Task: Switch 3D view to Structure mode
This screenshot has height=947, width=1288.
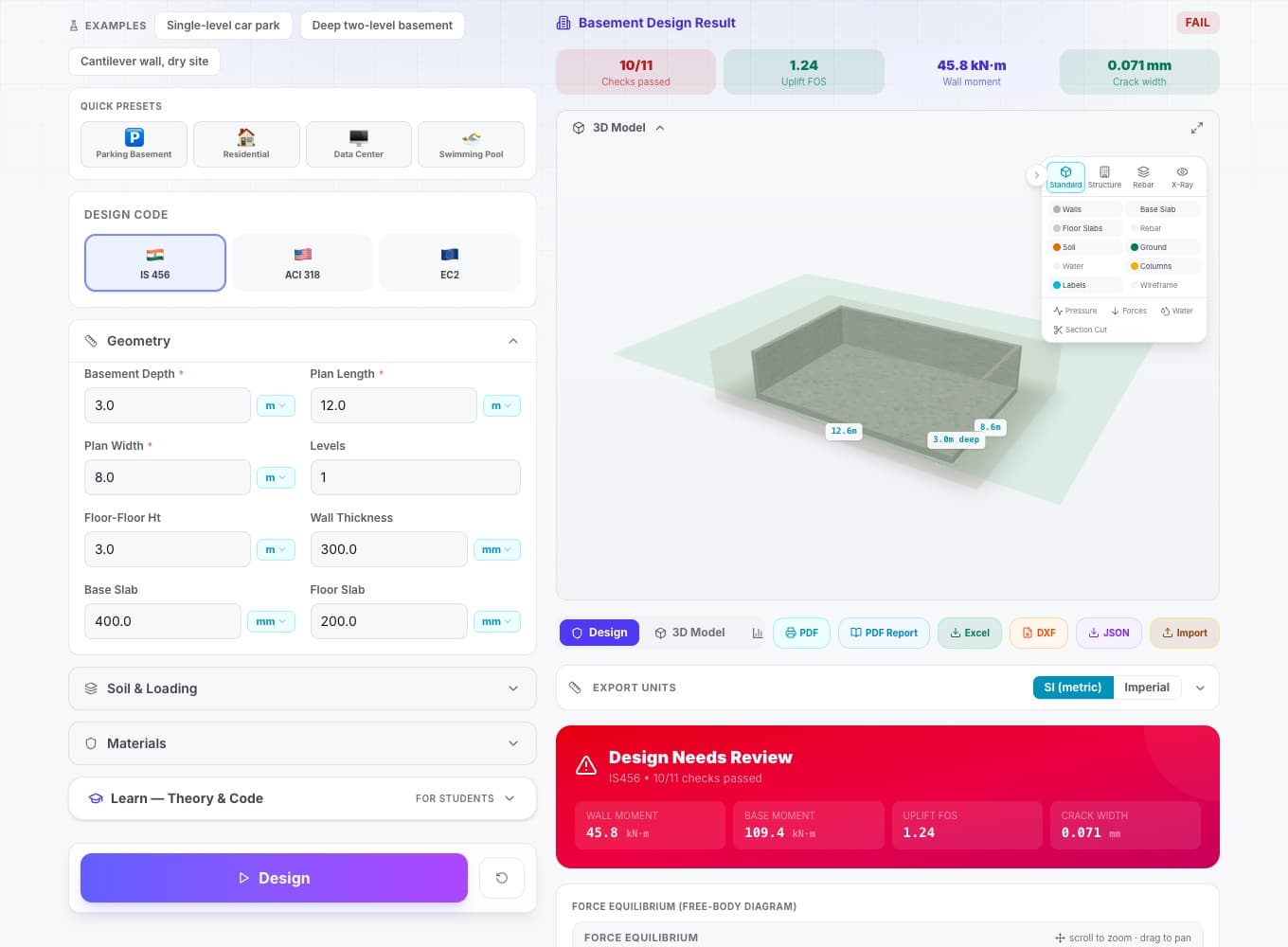Action: point(1104,177)
